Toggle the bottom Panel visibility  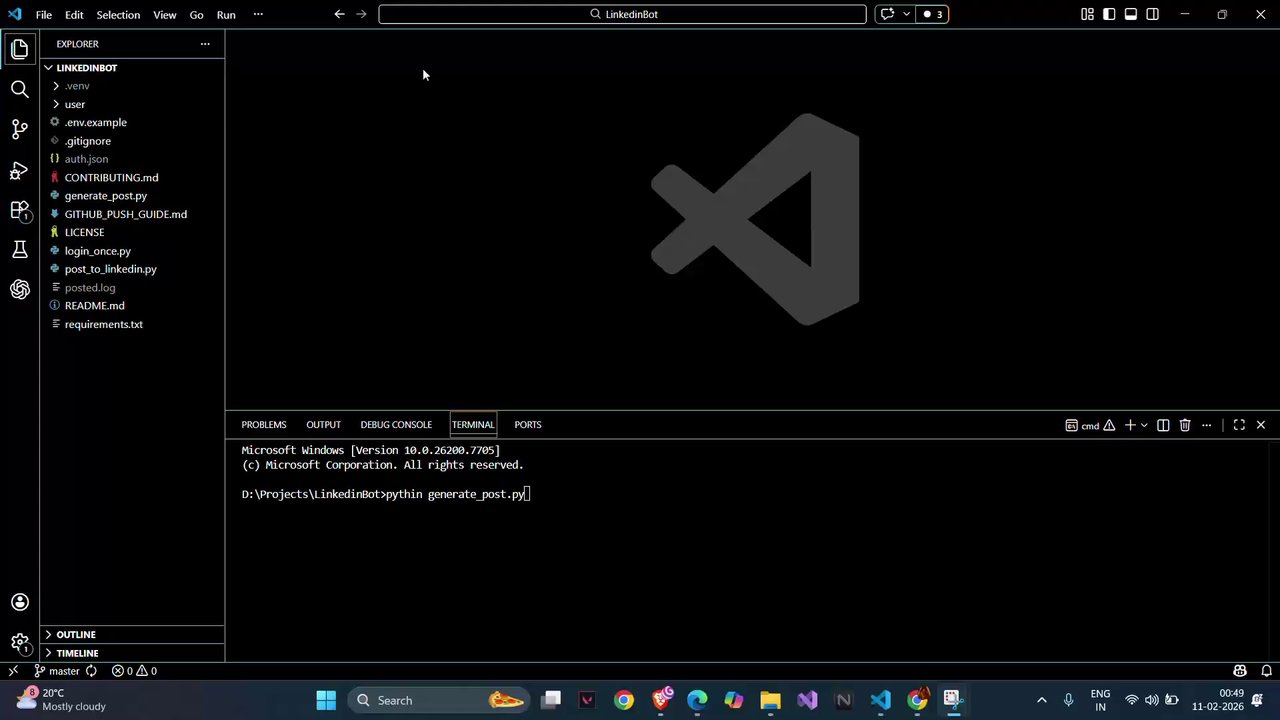pos(1131,14)
